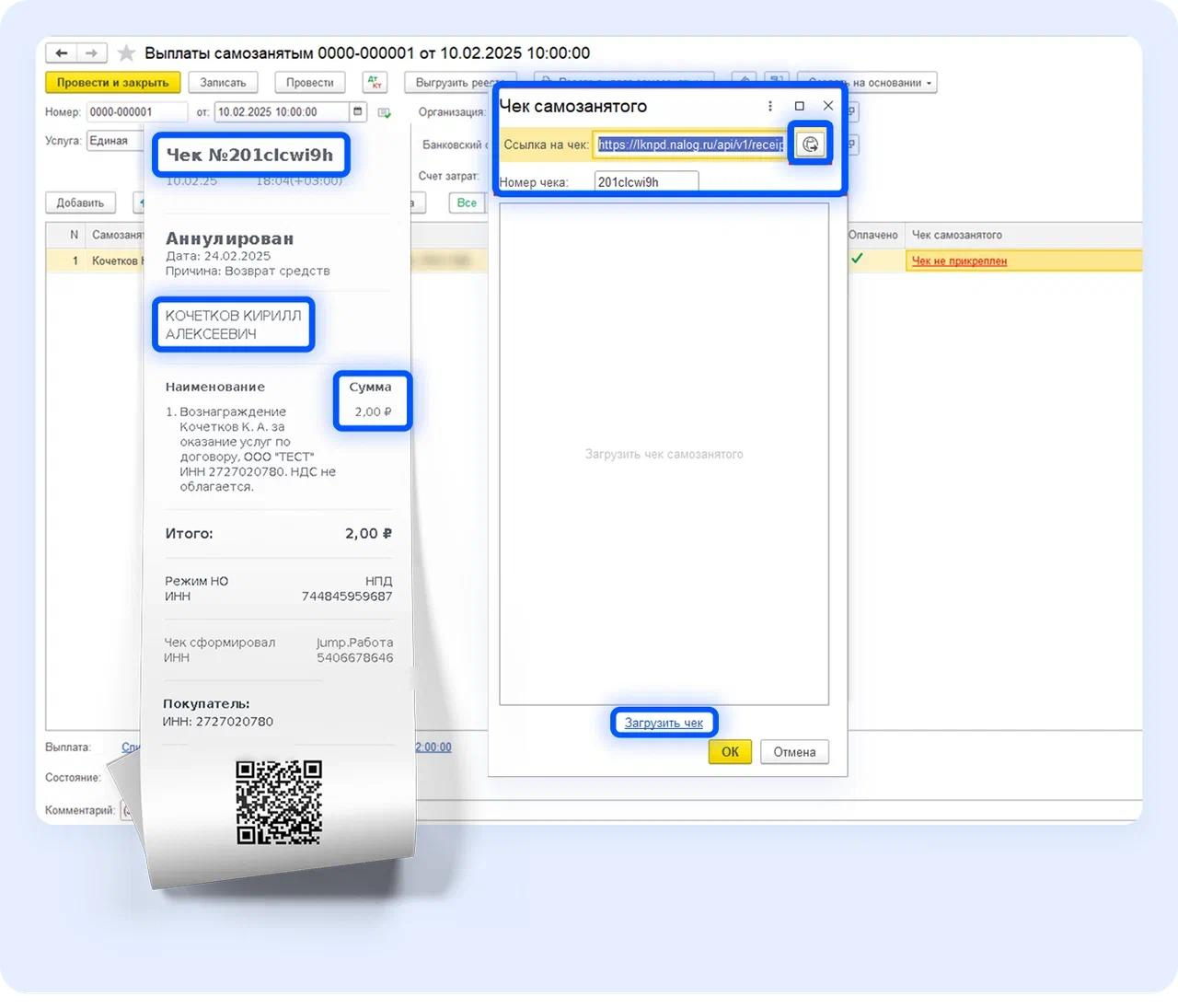The width and height of the screenshot is (1178, 1008).
Task: Show accounting entries with the Дт/Кт icon
Action: pos(374,82)
